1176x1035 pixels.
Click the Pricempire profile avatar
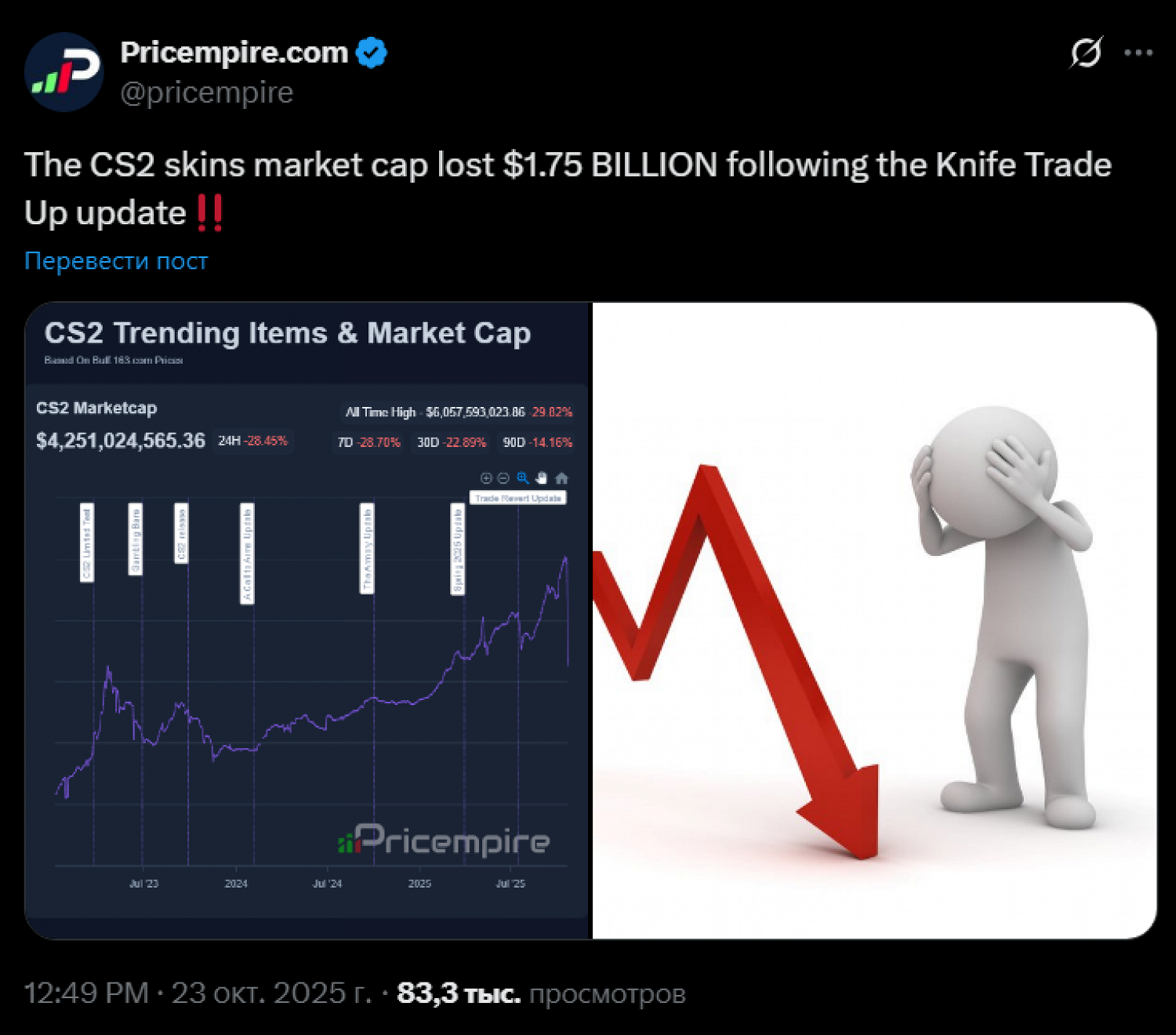tap(64, 72)
